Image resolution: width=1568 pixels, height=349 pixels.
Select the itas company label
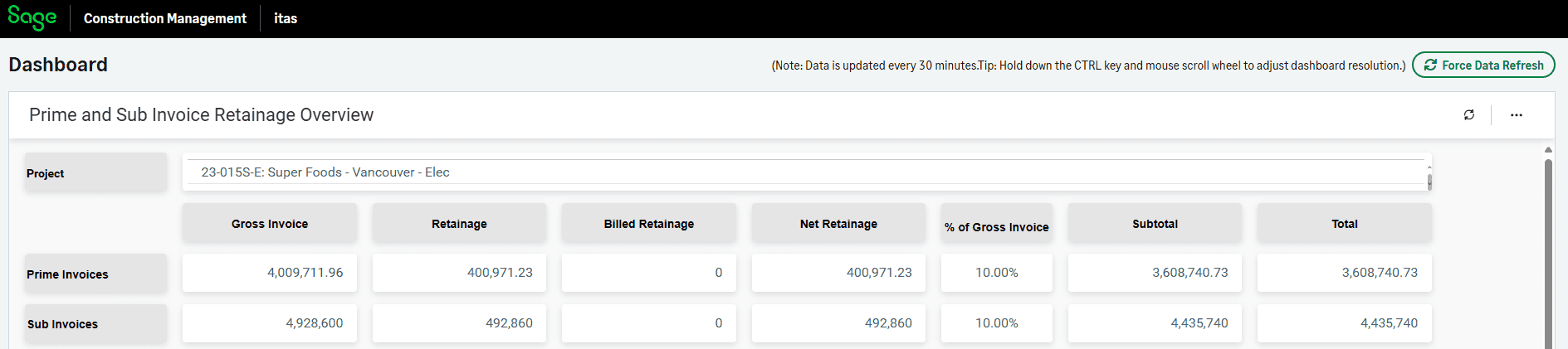coord(286,18)
